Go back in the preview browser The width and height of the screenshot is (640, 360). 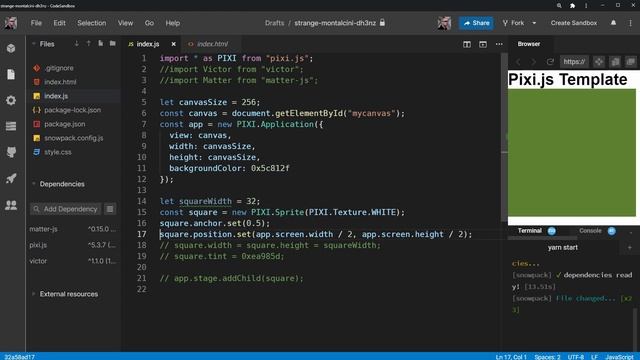click(518, 62)
